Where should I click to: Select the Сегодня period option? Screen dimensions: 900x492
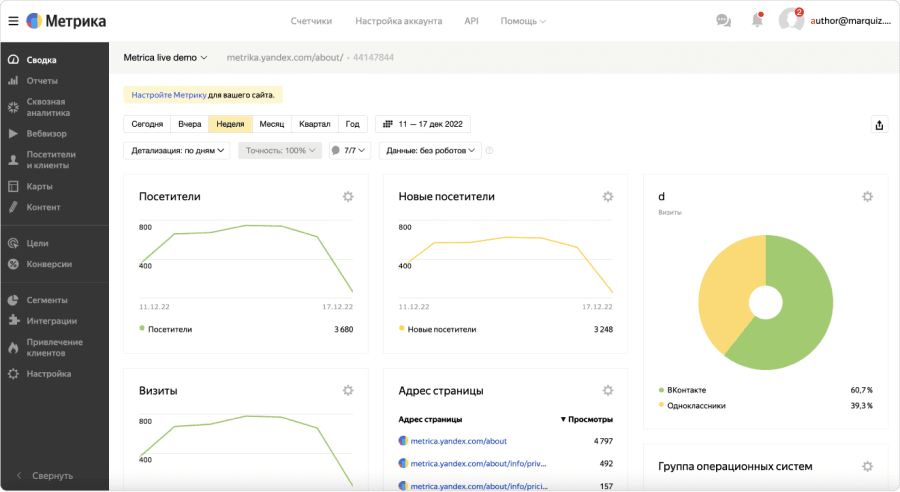click(147, 124)
